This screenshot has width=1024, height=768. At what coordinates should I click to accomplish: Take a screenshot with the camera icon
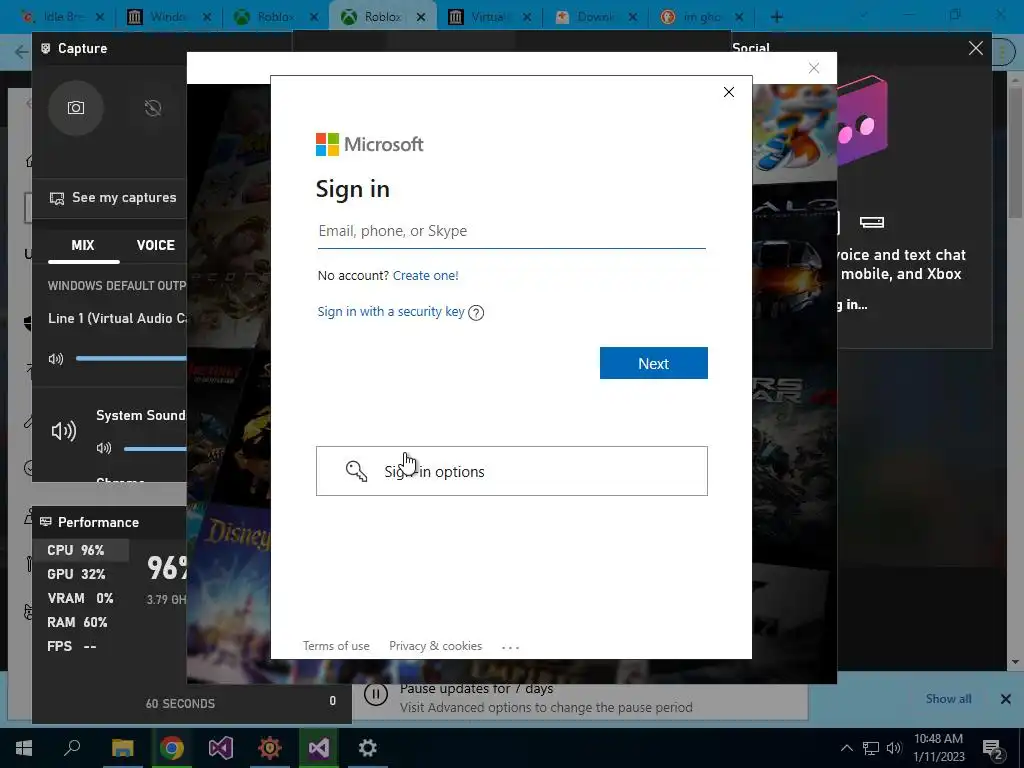76,108
